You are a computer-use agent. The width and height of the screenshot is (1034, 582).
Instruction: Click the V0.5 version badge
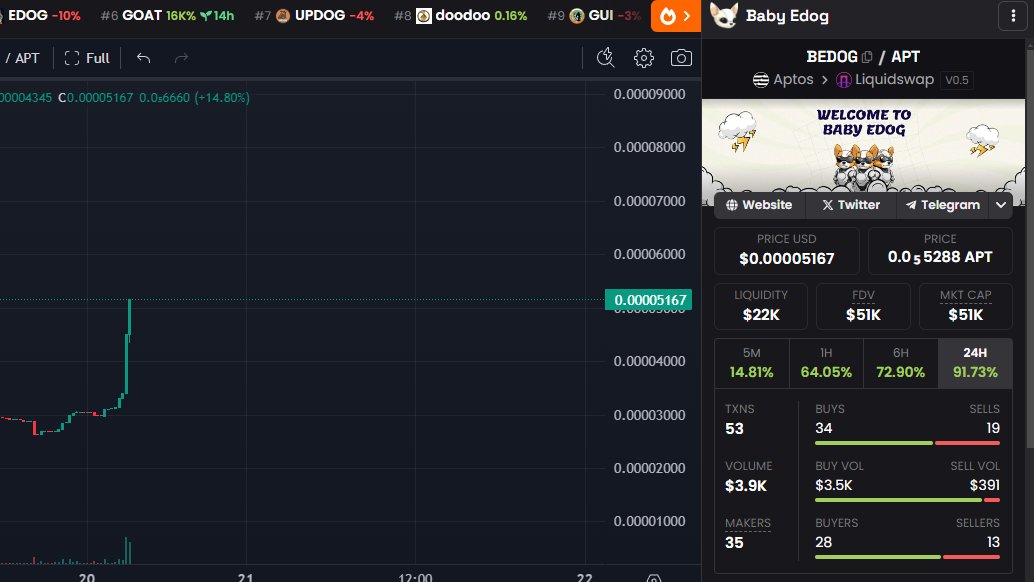(957, 80)
